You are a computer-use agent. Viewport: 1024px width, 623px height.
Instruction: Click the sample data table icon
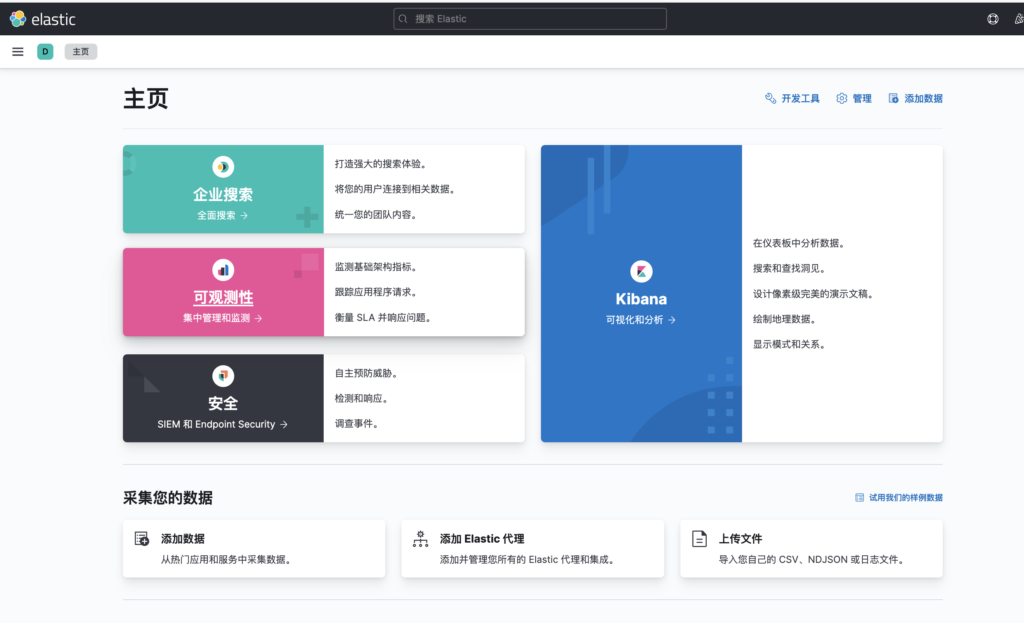(x=859, y=498)
